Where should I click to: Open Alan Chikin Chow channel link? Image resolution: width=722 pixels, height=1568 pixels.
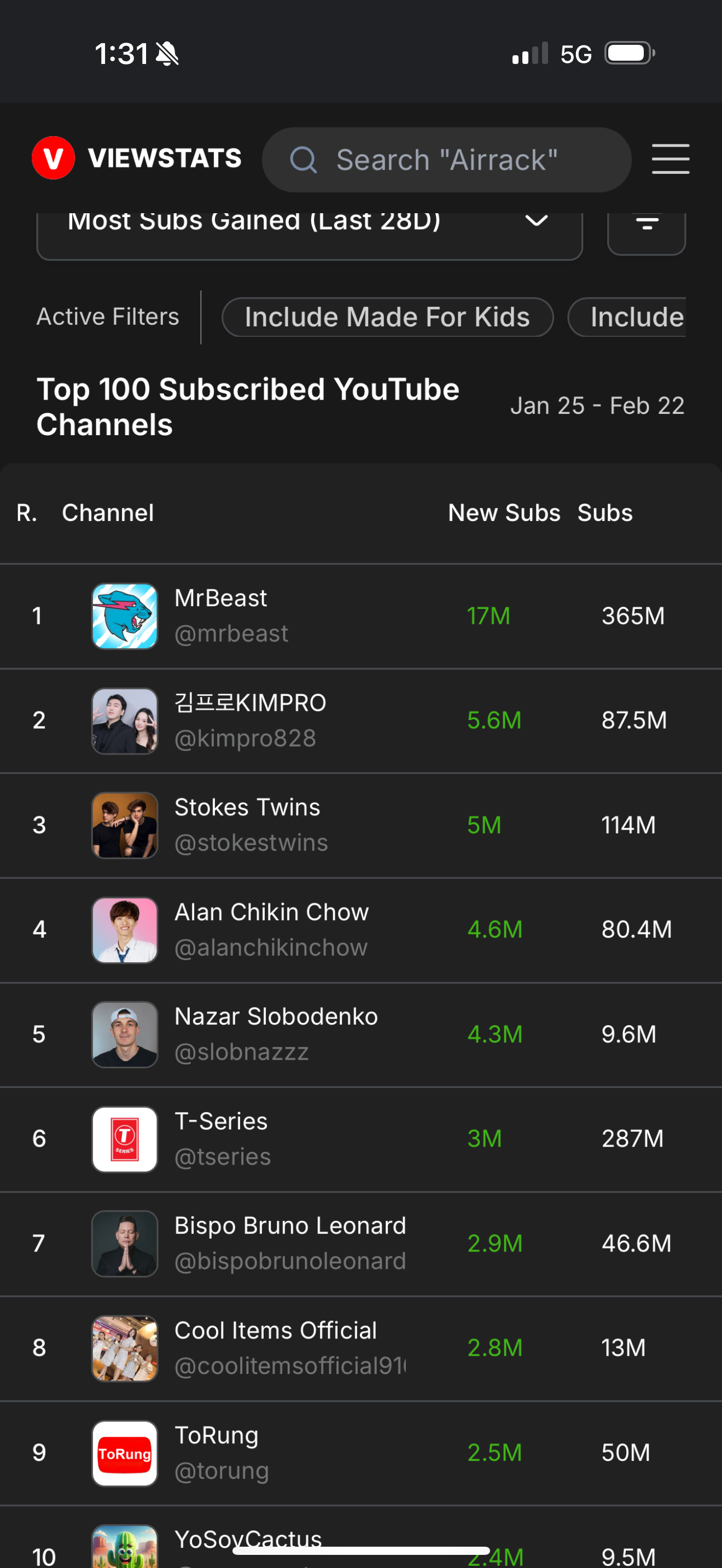(271, 929)
